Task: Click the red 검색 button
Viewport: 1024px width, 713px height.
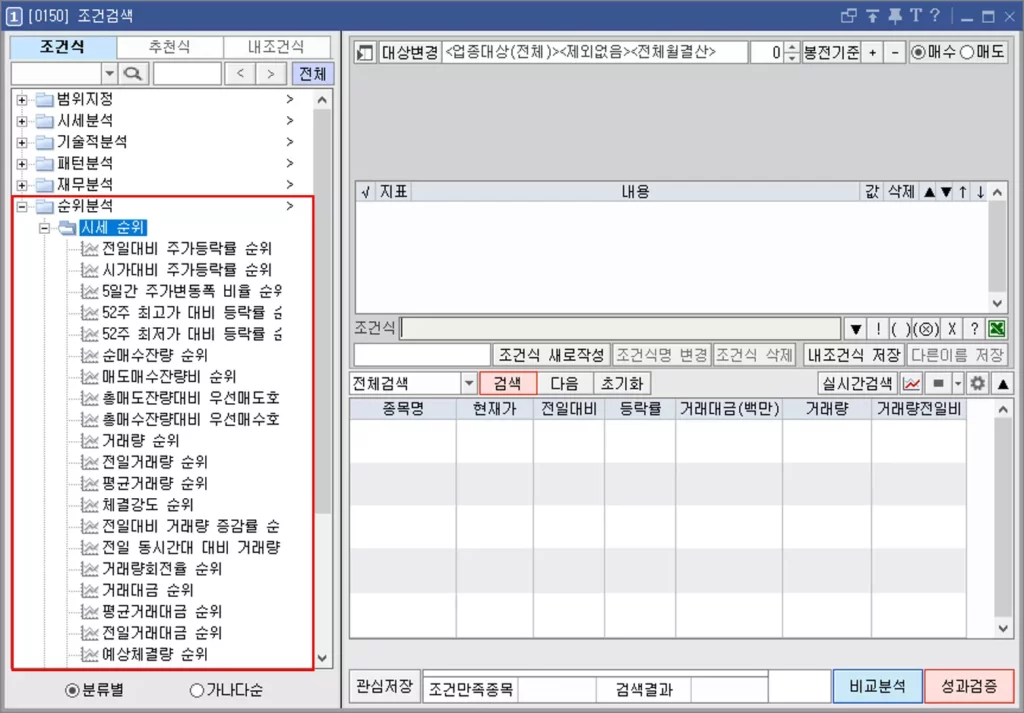Action: tap(508, 384)
